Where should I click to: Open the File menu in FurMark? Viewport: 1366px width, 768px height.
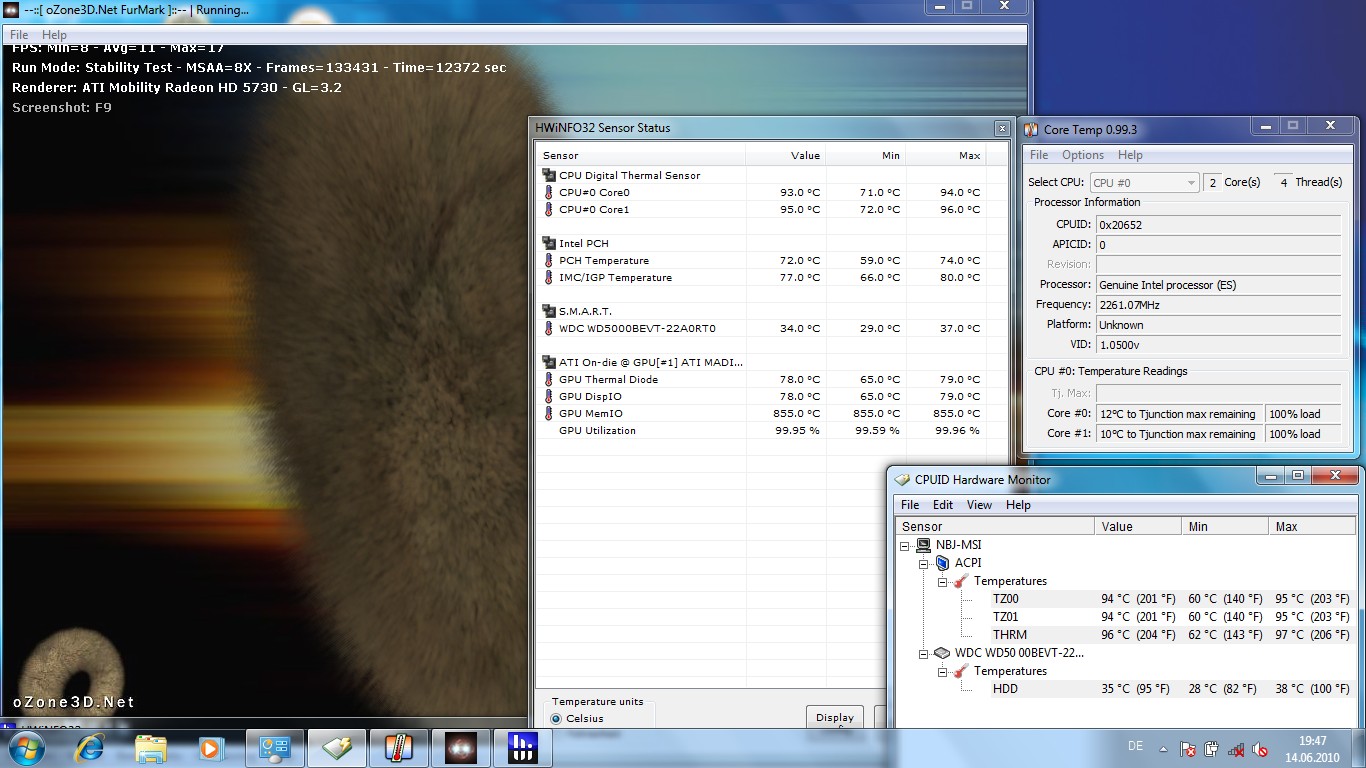19,35
